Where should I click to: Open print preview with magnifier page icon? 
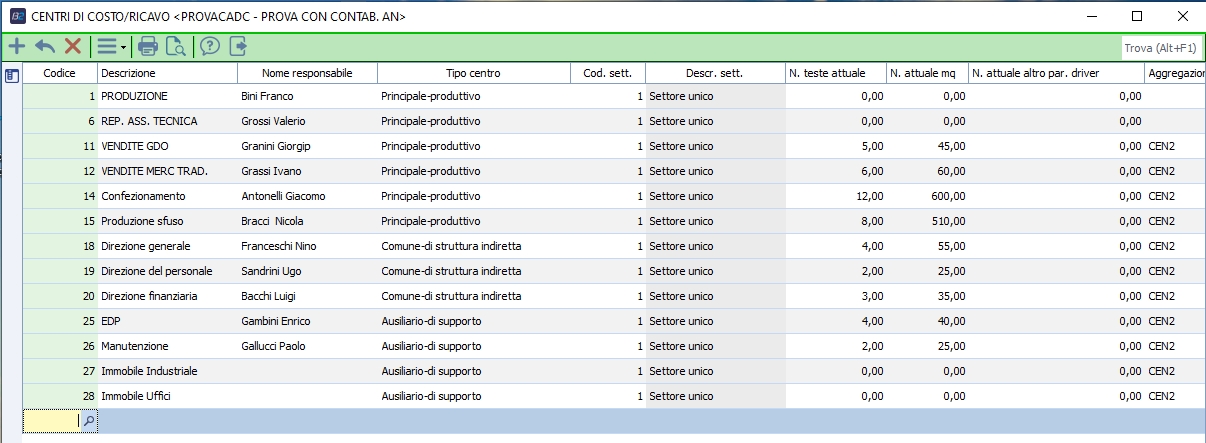pos(176,46)
